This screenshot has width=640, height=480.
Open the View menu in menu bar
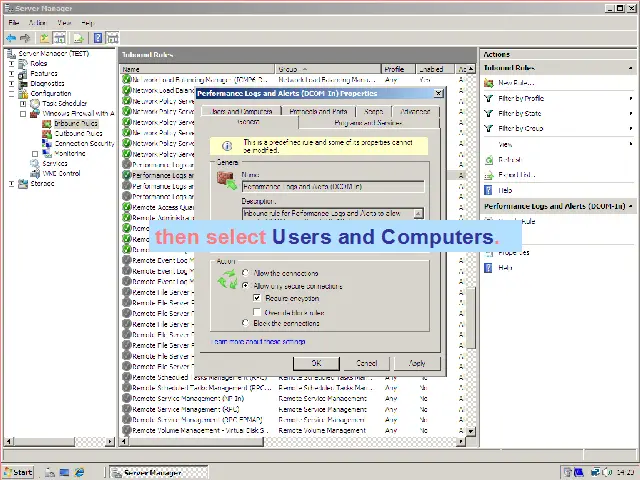[x=64, y=23]
